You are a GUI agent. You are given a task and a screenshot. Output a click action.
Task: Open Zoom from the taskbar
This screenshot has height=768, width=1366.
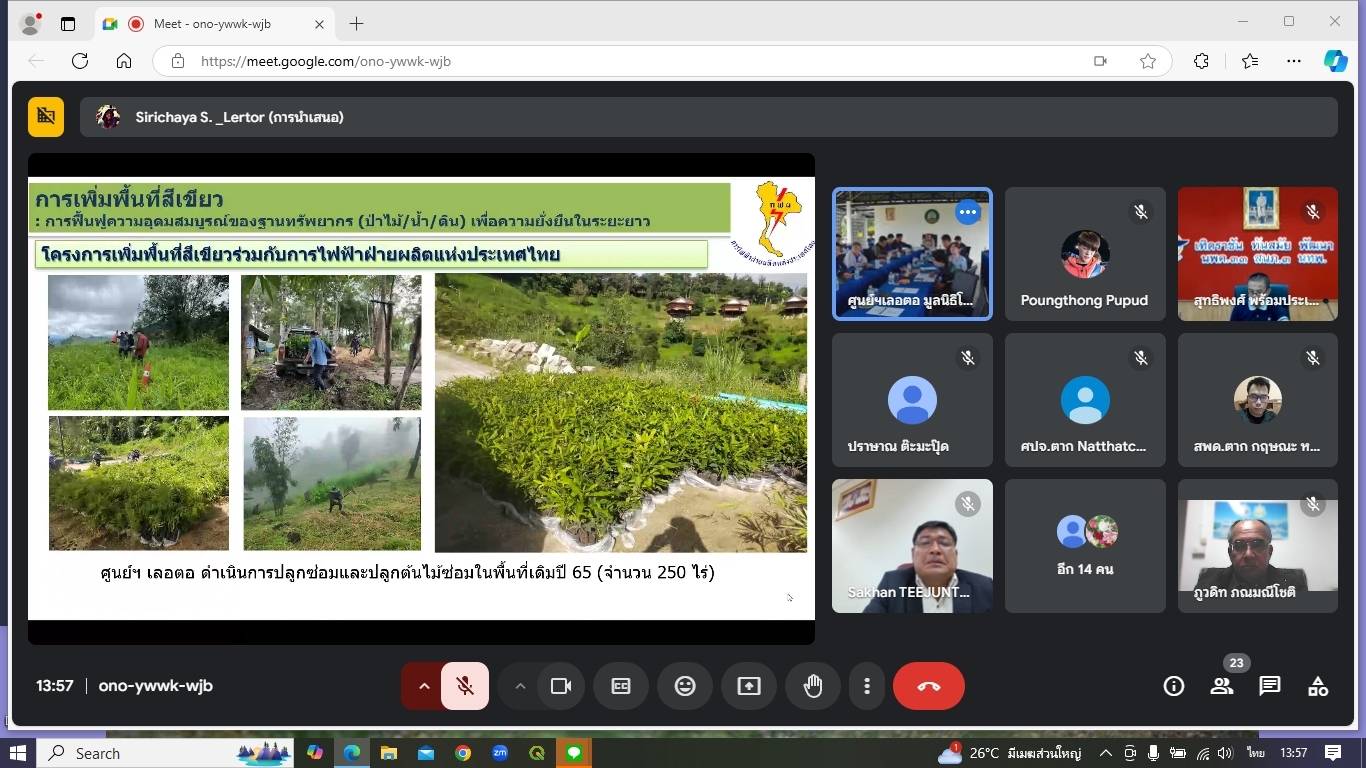pyautogui.click(x=500, y=753)
